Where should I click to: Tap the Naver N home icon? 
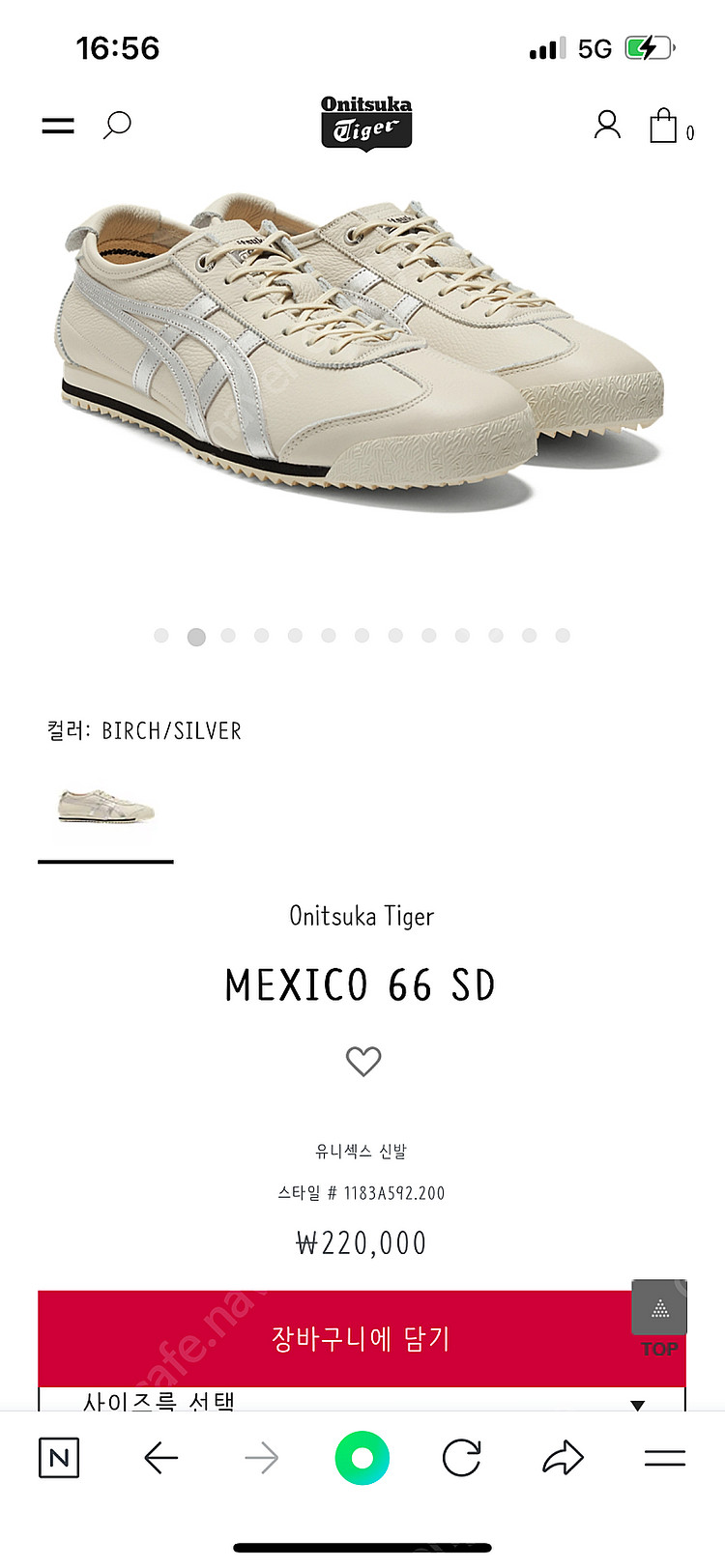59,1458
